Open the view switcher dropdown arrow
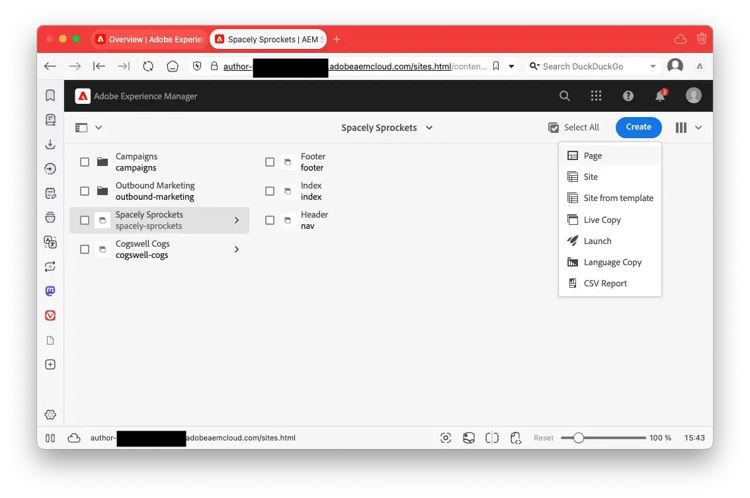This screenshot has width=750, height=498. click(698, 128)
